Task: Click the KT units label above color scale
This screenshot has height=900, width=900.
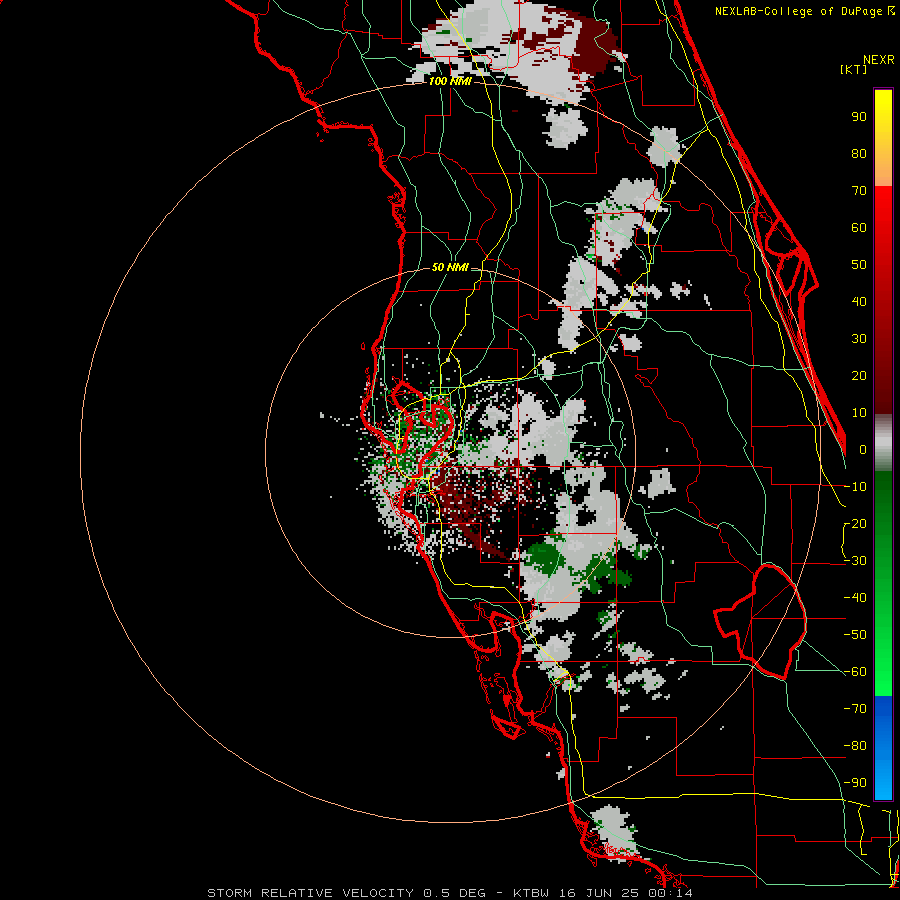Action: 854,69
